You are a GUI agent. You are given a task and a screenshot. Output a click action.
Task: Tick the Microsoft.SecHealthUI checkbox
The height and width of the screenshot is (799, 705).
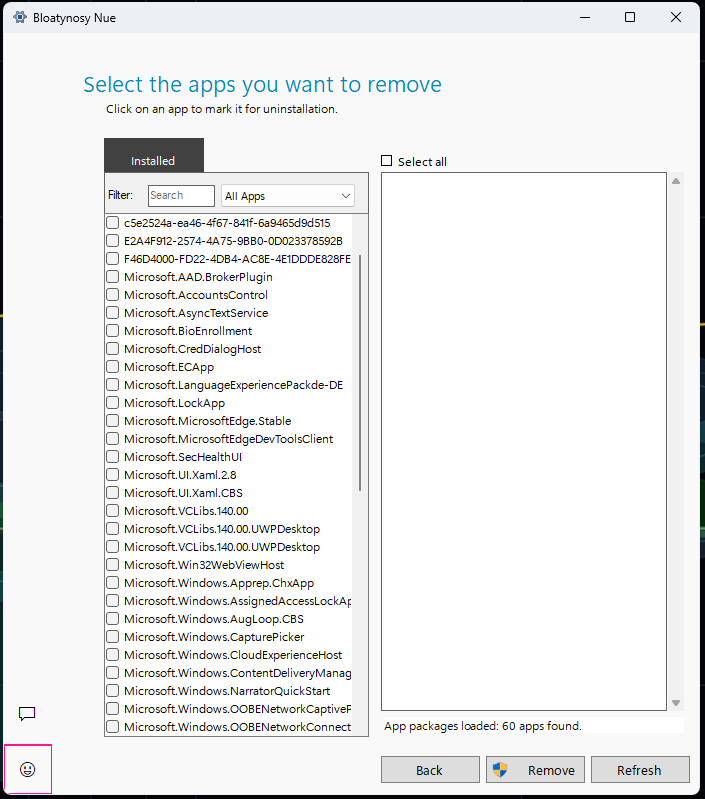tap(113, 457)
